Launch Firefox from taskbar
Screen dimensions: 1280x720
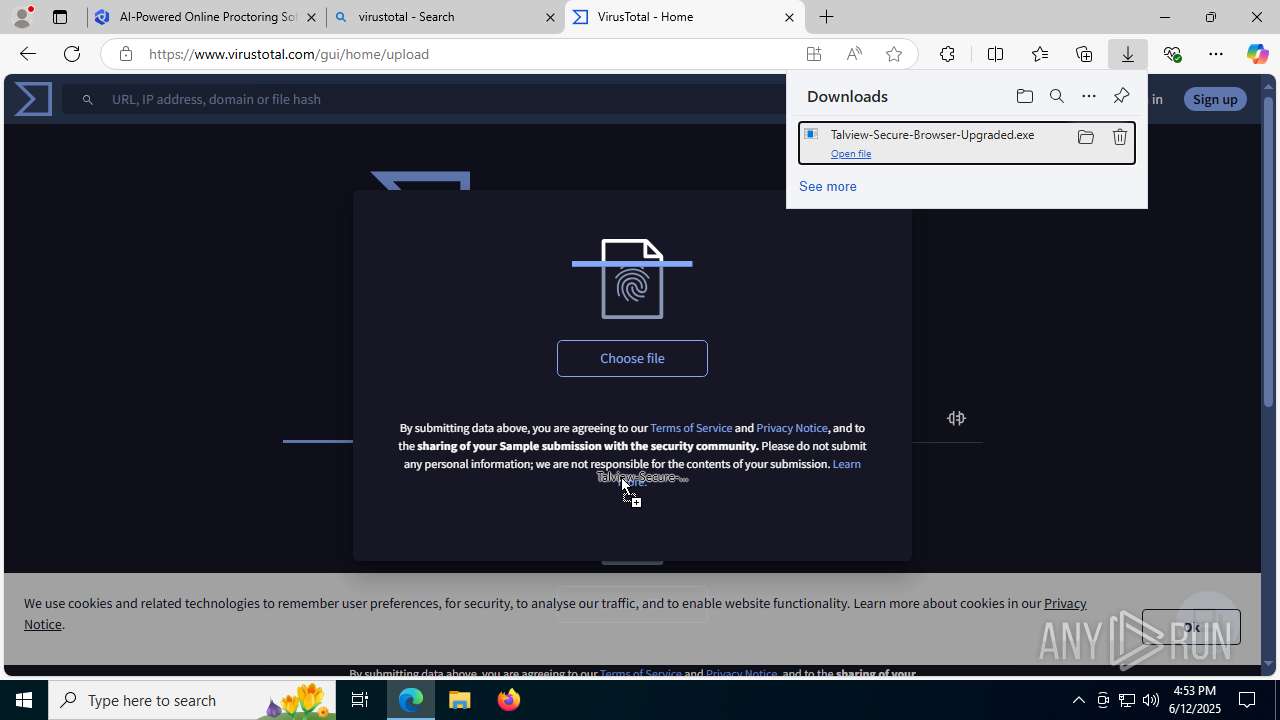509,700
